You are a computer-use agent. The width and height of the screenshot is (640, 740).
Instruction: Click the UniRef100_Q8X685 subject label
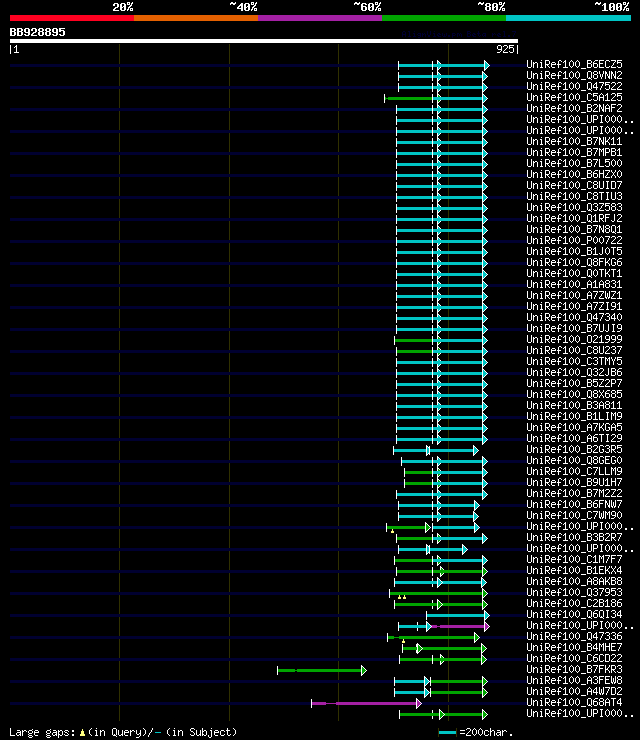point(574,394)
